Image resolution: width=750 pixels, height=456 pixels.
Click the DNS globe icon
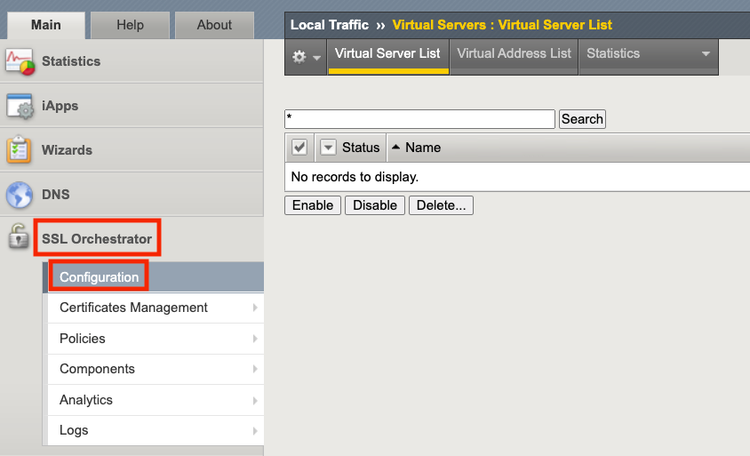coord(19,195)
